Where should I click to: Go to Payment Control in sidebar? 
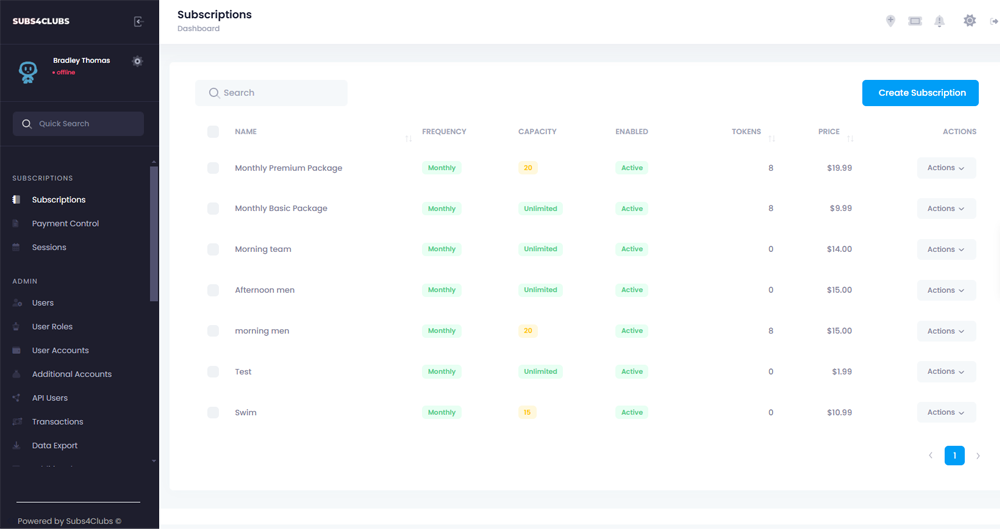coord(65,224)
